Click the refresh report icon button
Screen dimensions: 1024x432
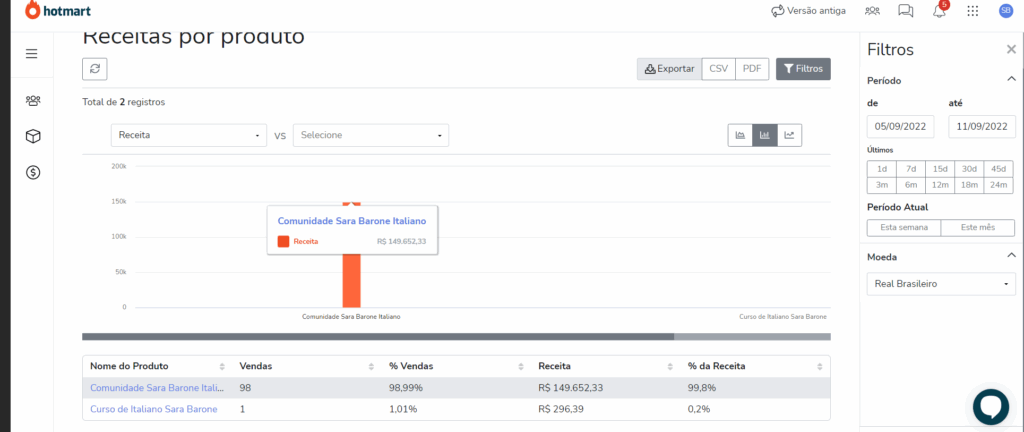point(95,69)
